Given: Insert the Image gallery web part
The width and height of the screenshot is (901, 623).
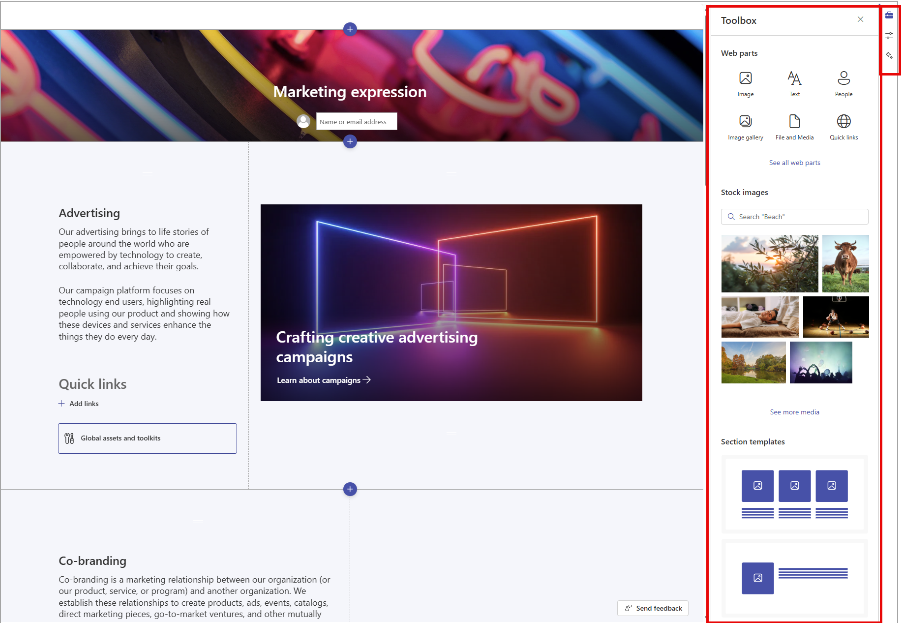Looking at the screenshot, I should 745,125.
